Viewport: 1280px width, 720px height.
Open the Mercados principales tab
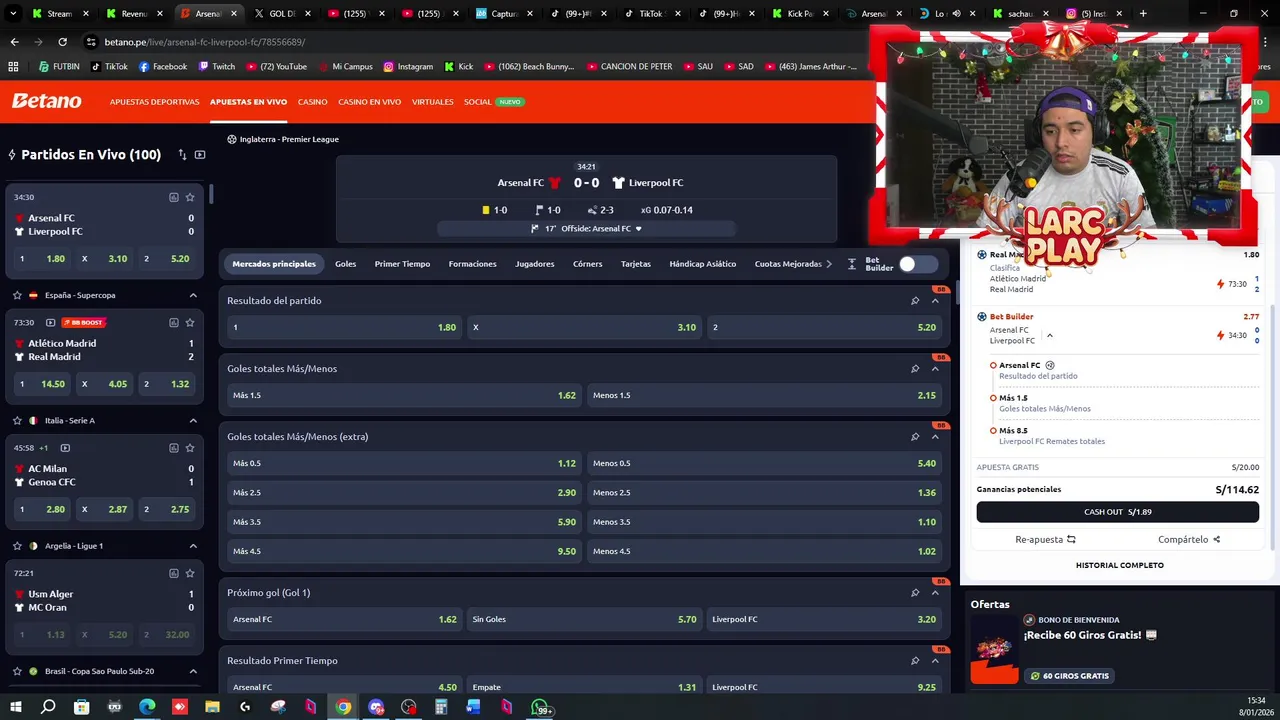[x=274, y=264]
